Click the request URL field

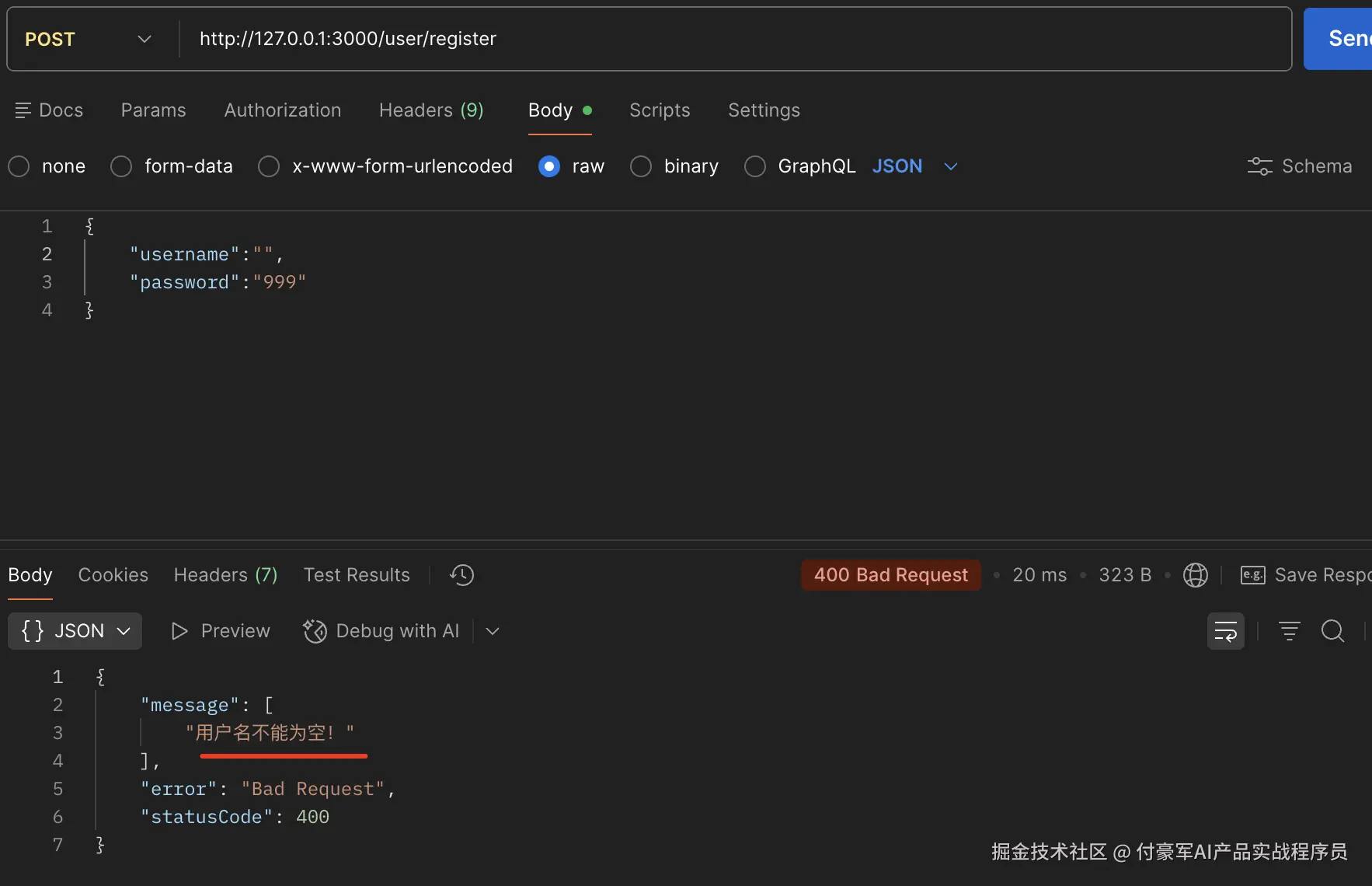click(x=735, y=39)
